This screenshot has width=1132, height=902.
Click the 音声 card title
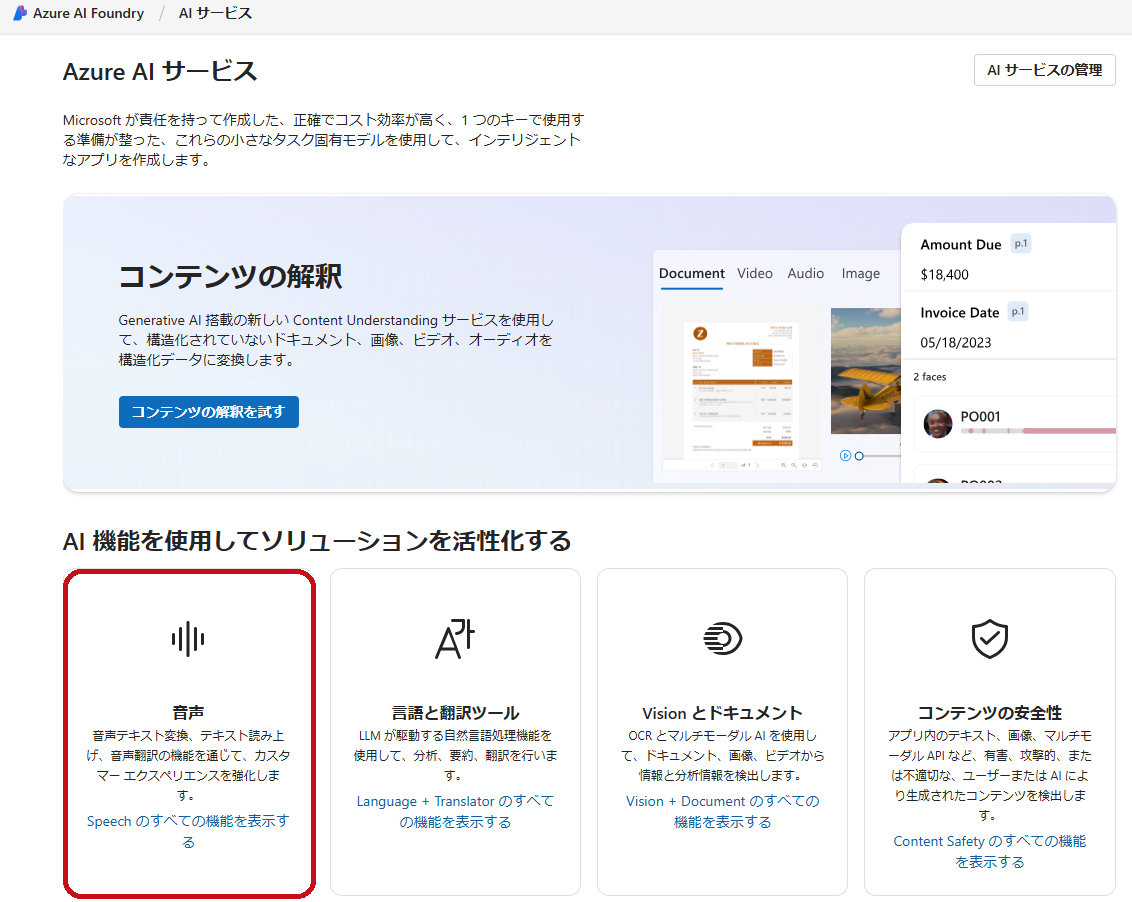tap(188, 713)
